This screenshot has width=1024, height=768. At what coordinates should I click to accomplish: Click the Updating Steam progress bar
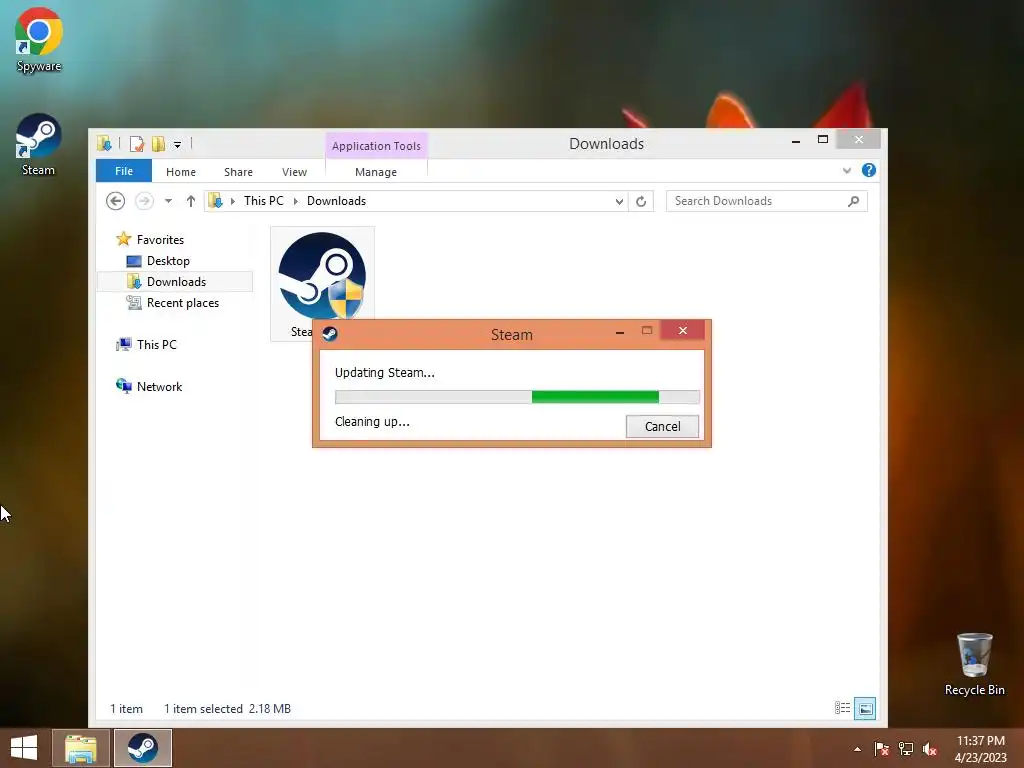[517, 396]
